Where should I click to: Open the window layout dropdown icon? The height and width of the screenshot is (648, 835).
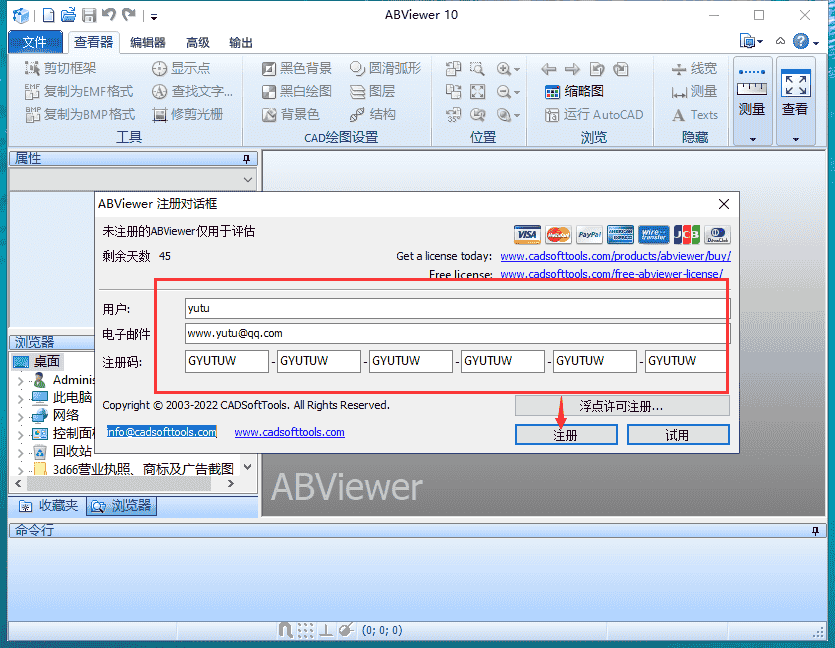click(x=751, y=41)
